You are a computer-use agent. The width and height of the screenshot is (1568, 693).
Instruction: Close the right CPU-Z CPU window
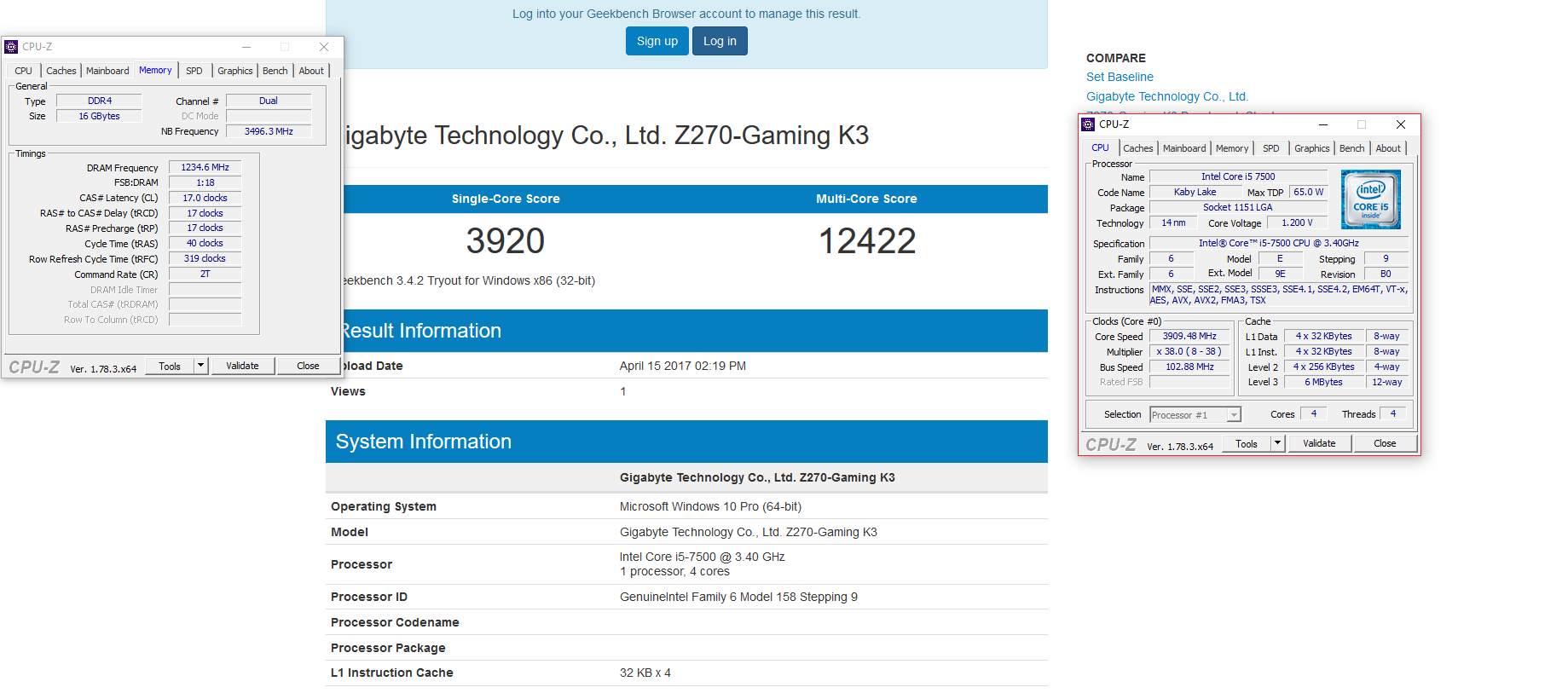(1400, 124)
